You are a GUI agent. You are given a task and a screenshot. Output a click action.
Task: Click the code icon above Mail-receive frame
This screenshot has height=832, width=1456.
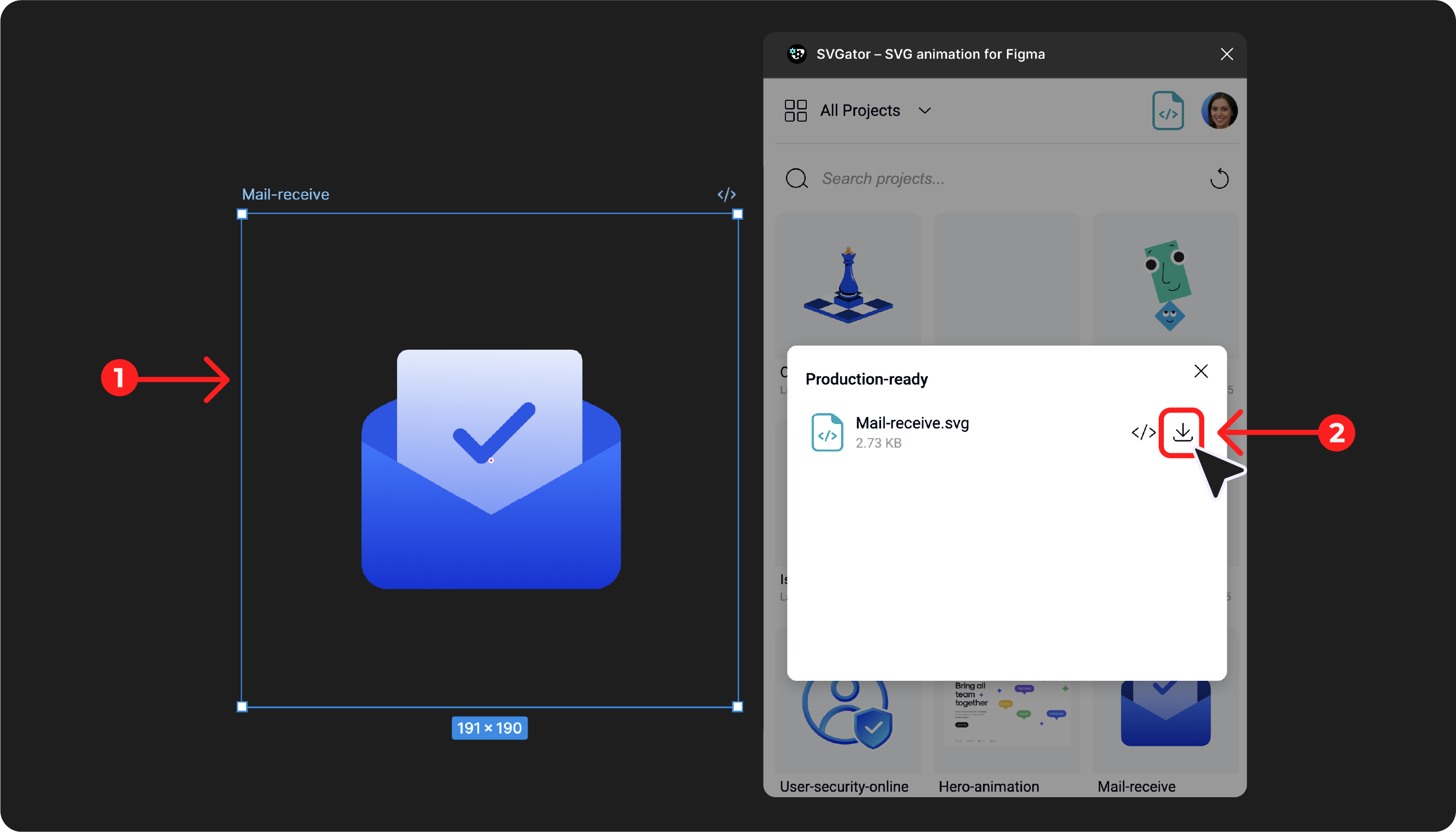point(726,195)
